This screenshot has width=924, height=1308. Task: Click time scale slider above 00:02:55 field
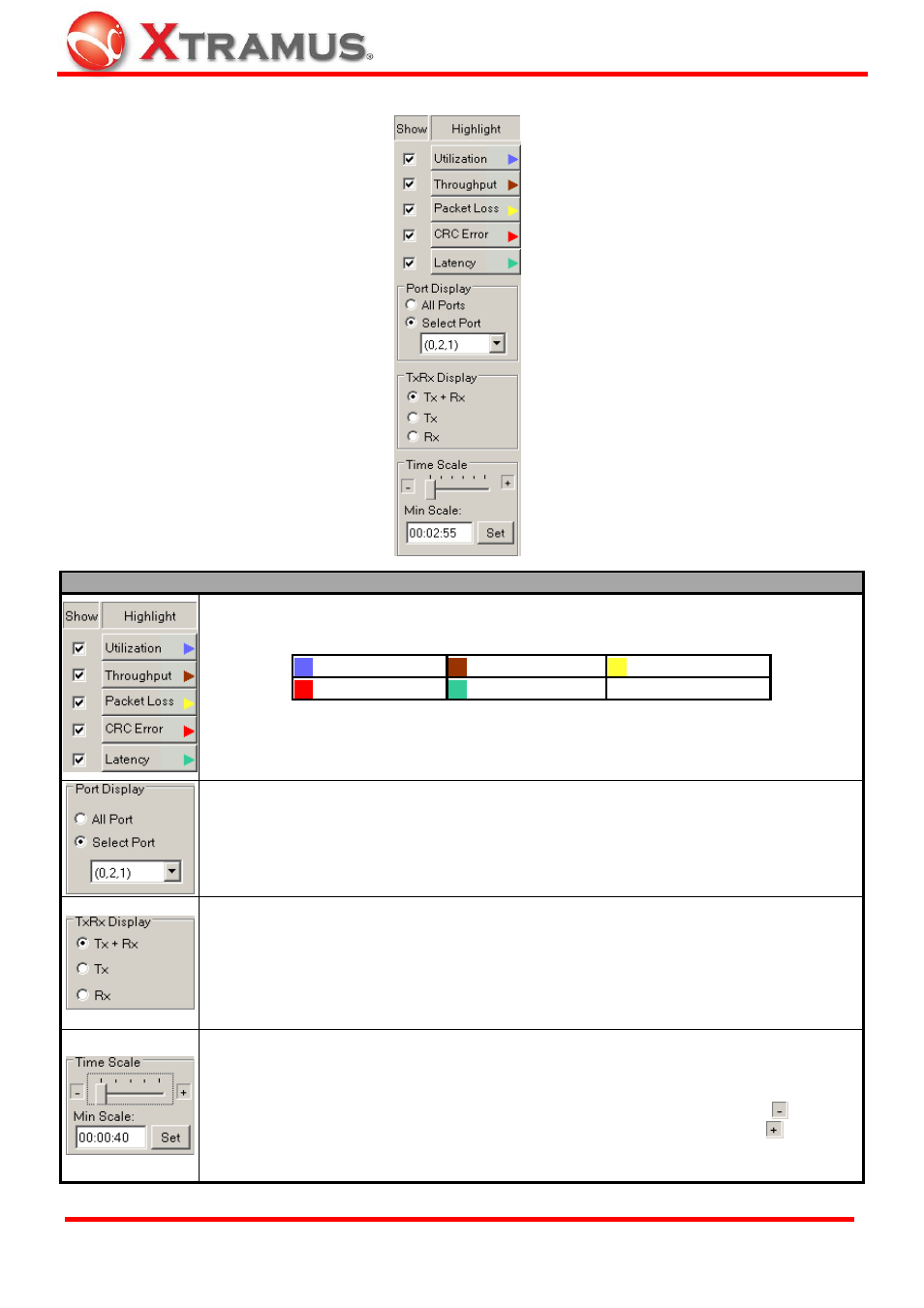[x=458, y=487]
